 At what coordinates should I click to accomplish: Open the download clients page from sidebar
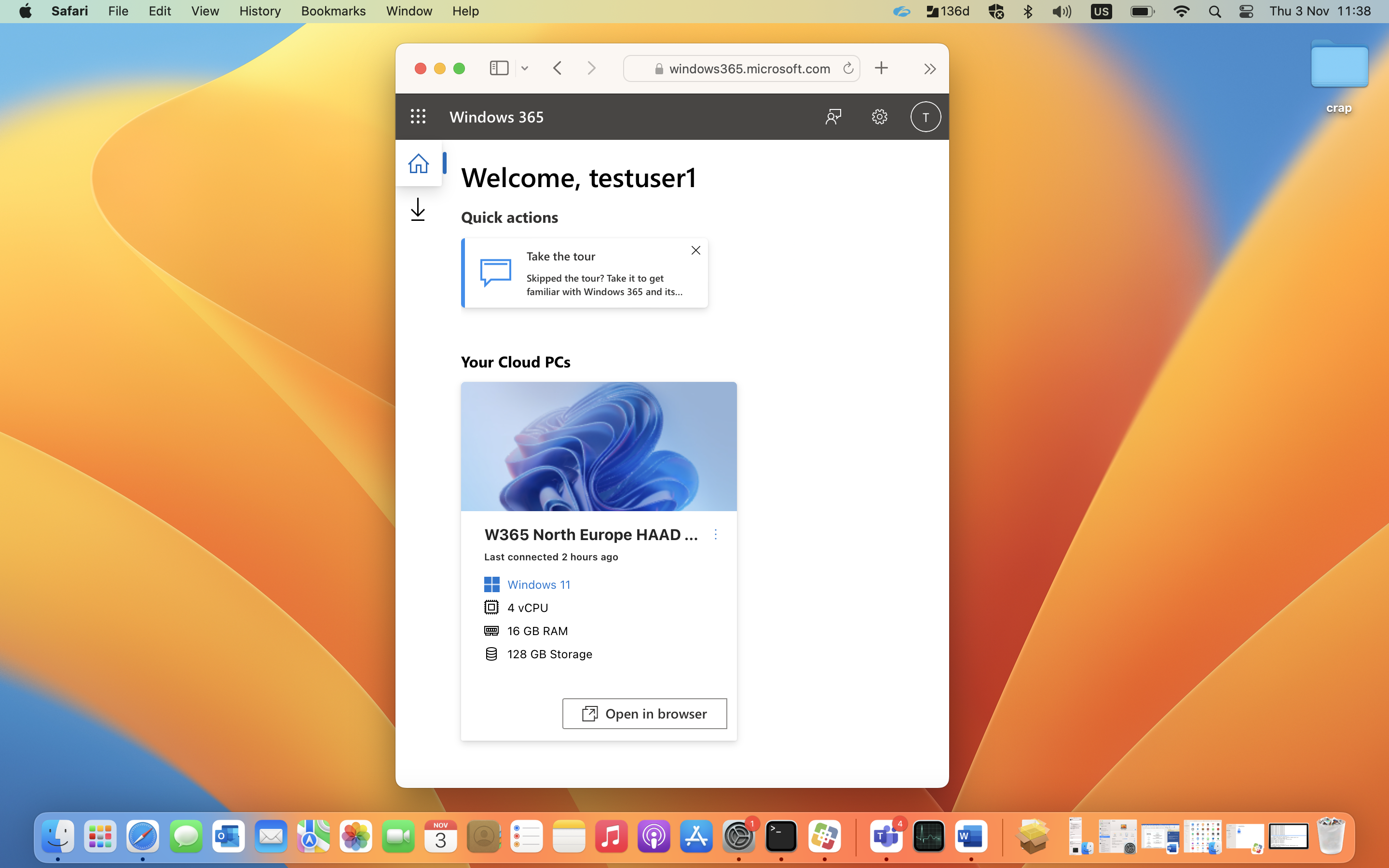(x=418, y=209)
